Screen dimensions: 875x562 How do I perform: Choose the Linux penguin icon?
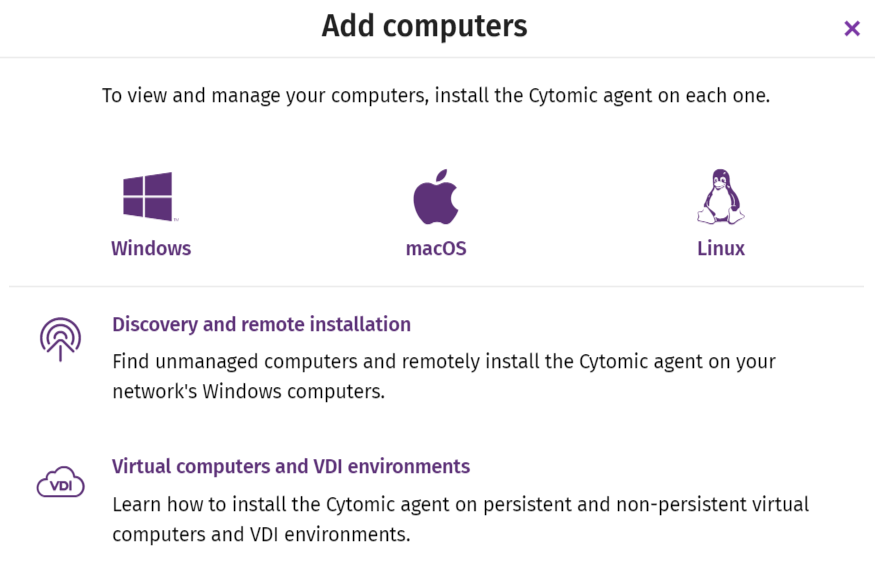720,196
